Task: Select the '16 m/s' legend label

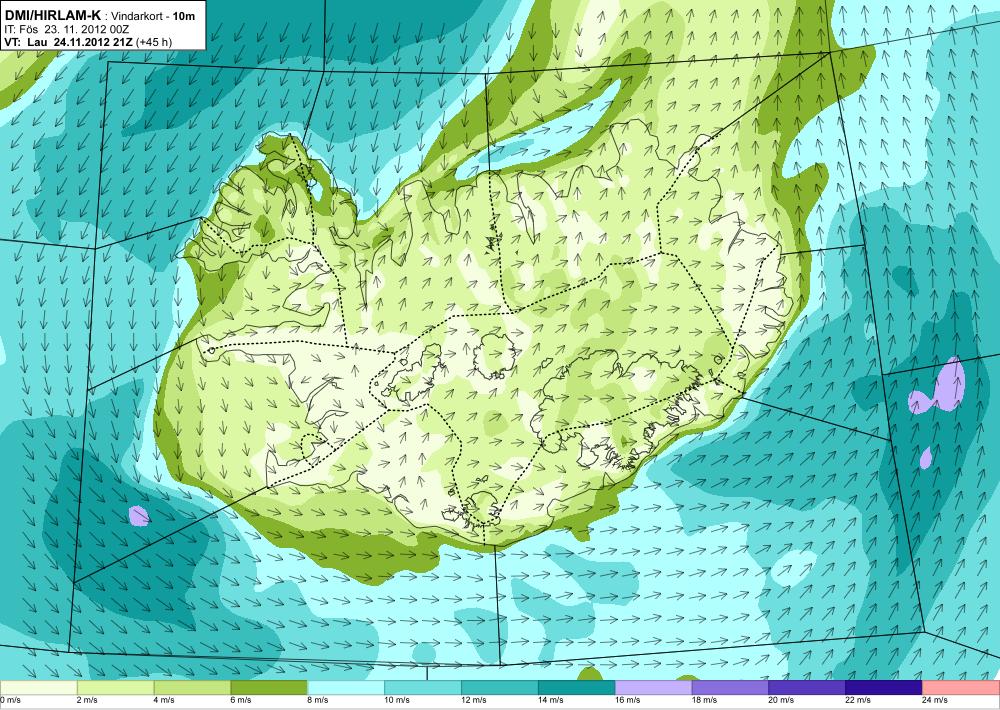Action: coord(628,700)
